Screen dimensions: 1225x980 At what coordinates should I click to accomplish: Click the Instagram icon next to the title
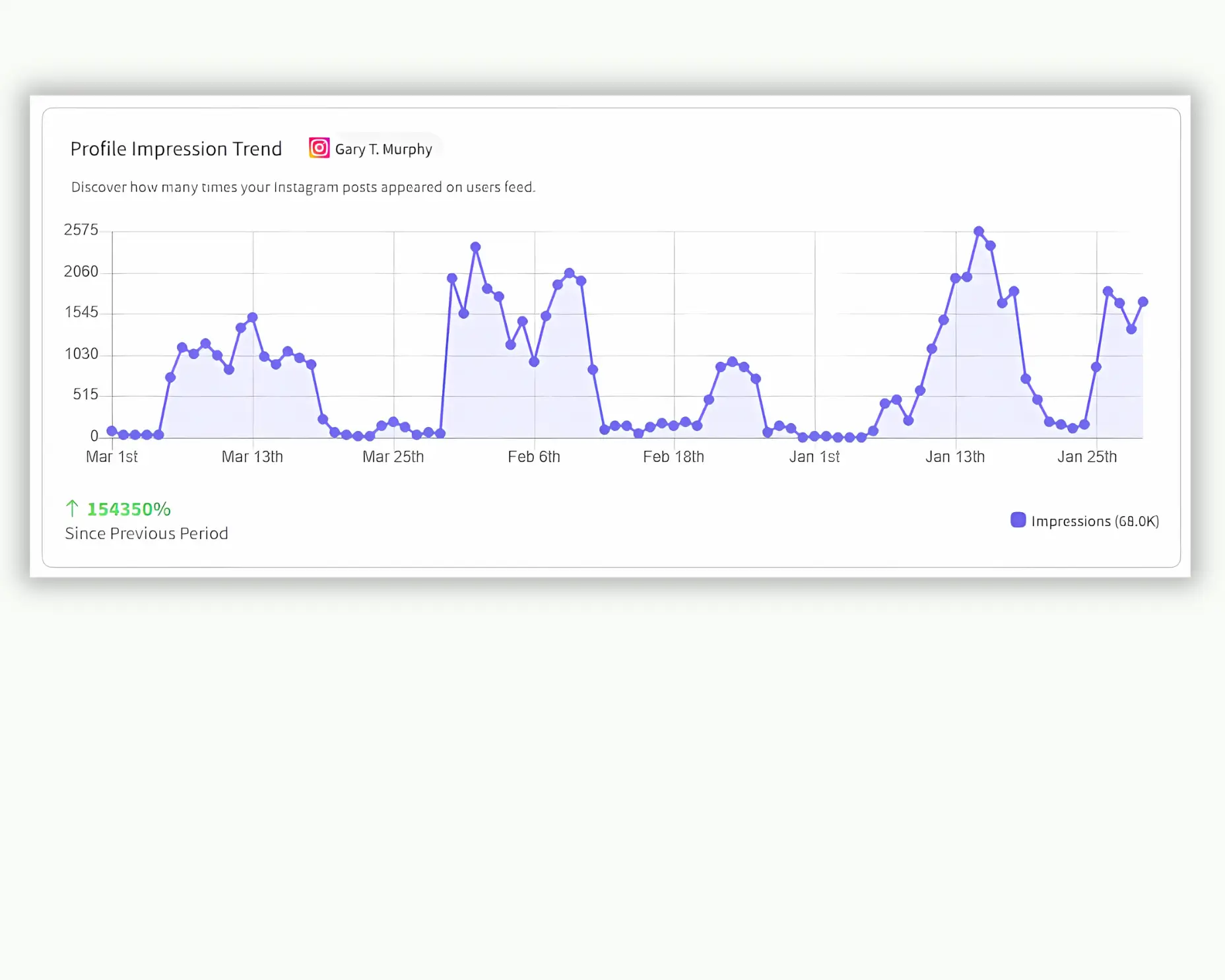[319, 148]
